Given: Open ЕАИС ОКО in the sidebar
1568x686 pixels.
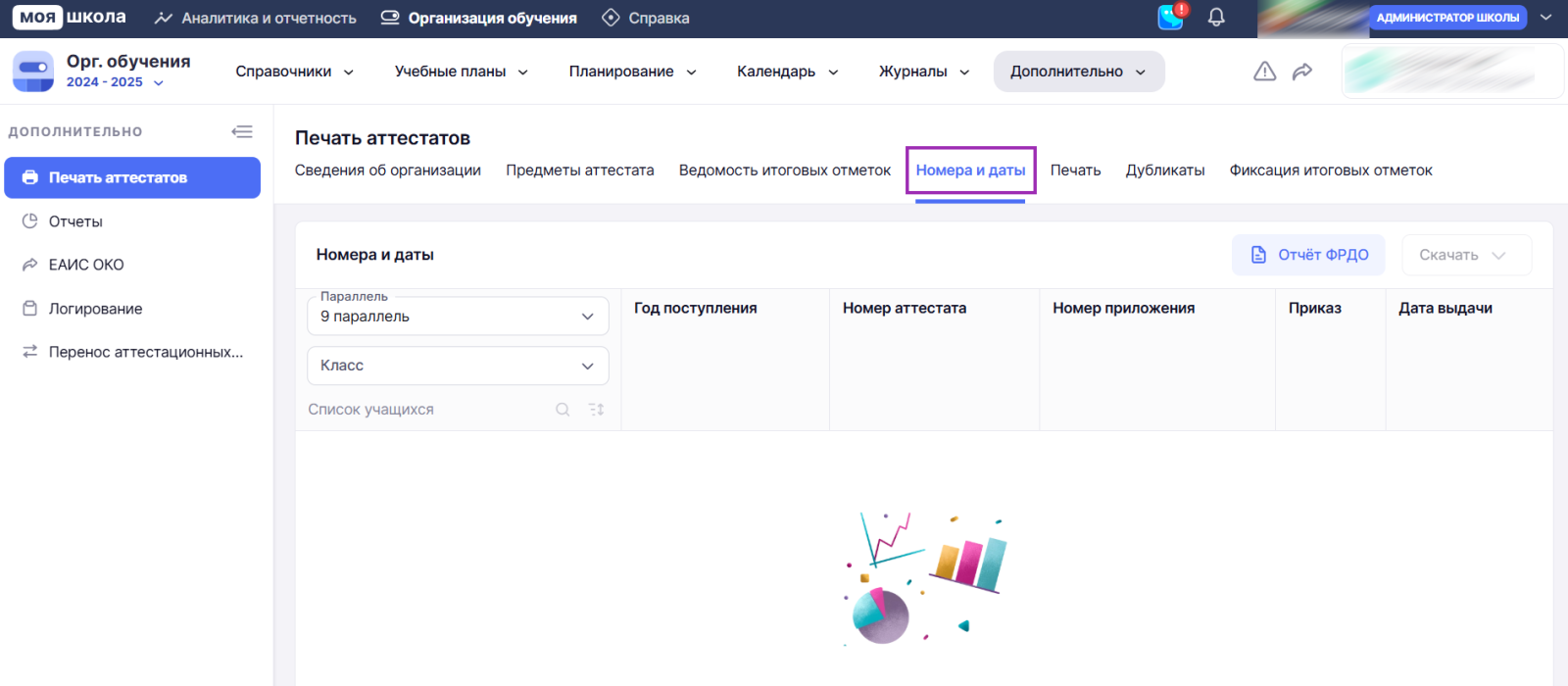Looking at the screenshot, I should point(86,265).
